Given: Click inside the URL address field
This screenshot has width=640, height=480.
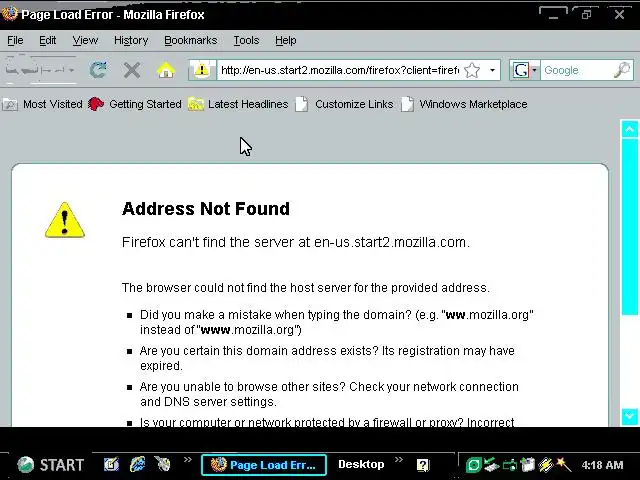Looking at the screenshot, I should pyautogui.click(x=340, y=70).
